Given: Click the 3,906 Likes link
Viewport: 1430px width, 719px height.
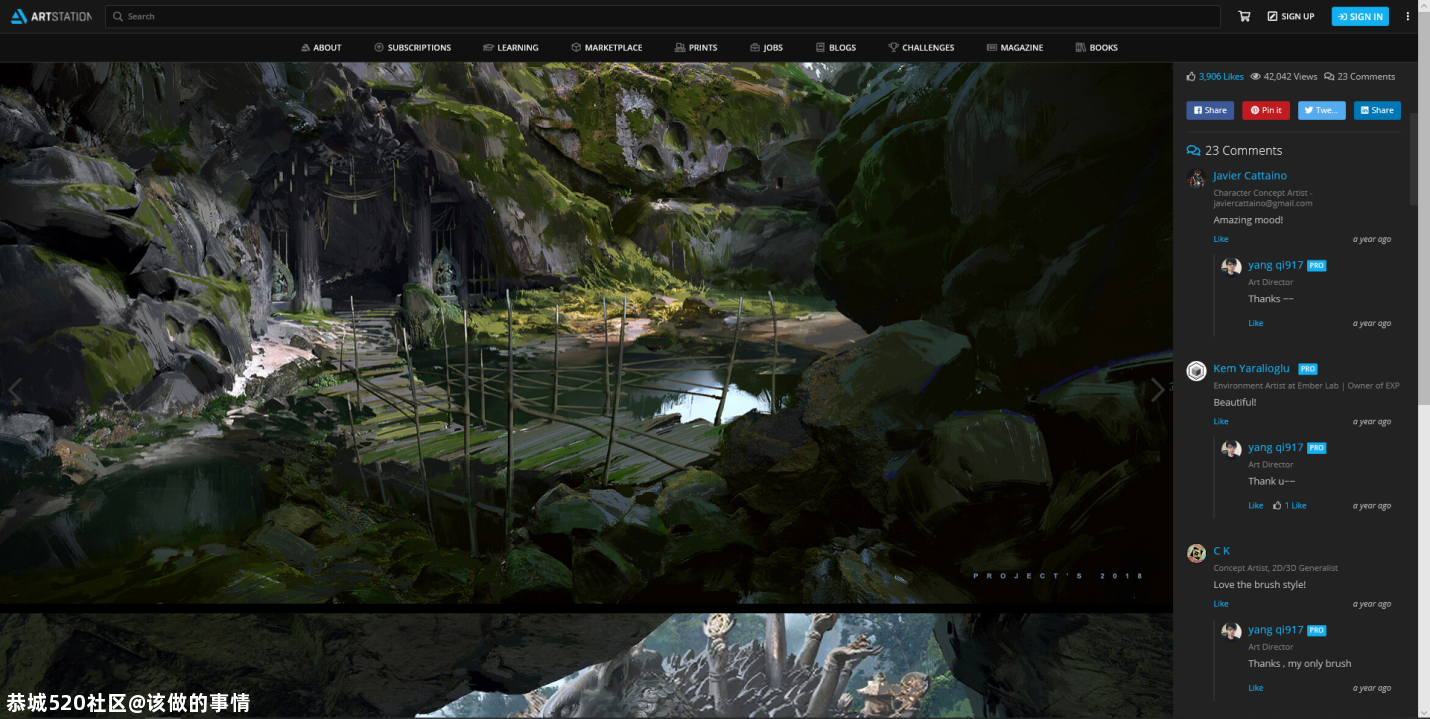Looking at the screenshot, I should pos(1221,76).
